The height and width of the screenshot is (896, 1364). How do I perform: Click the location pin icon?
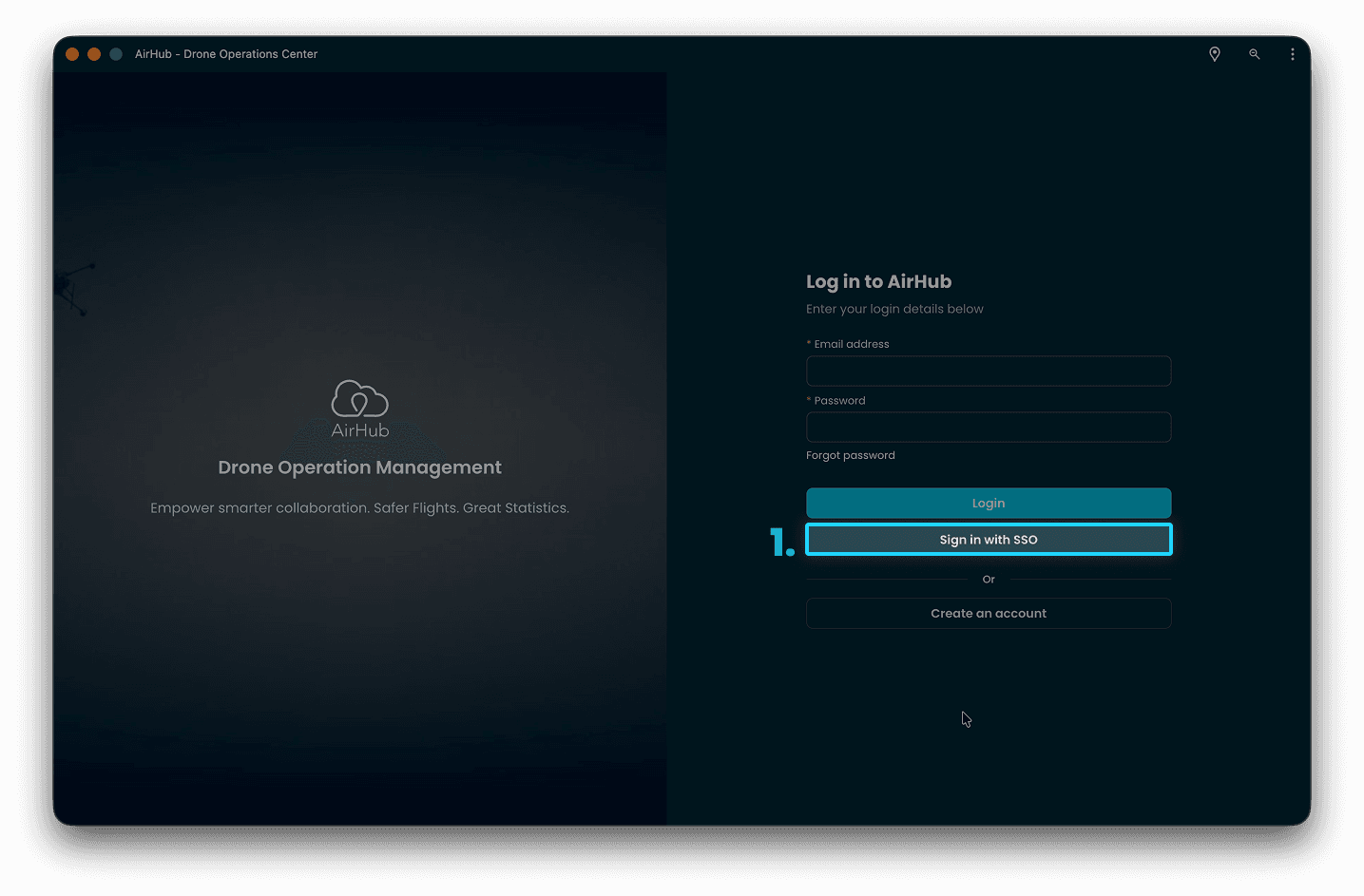(1215, 54)
